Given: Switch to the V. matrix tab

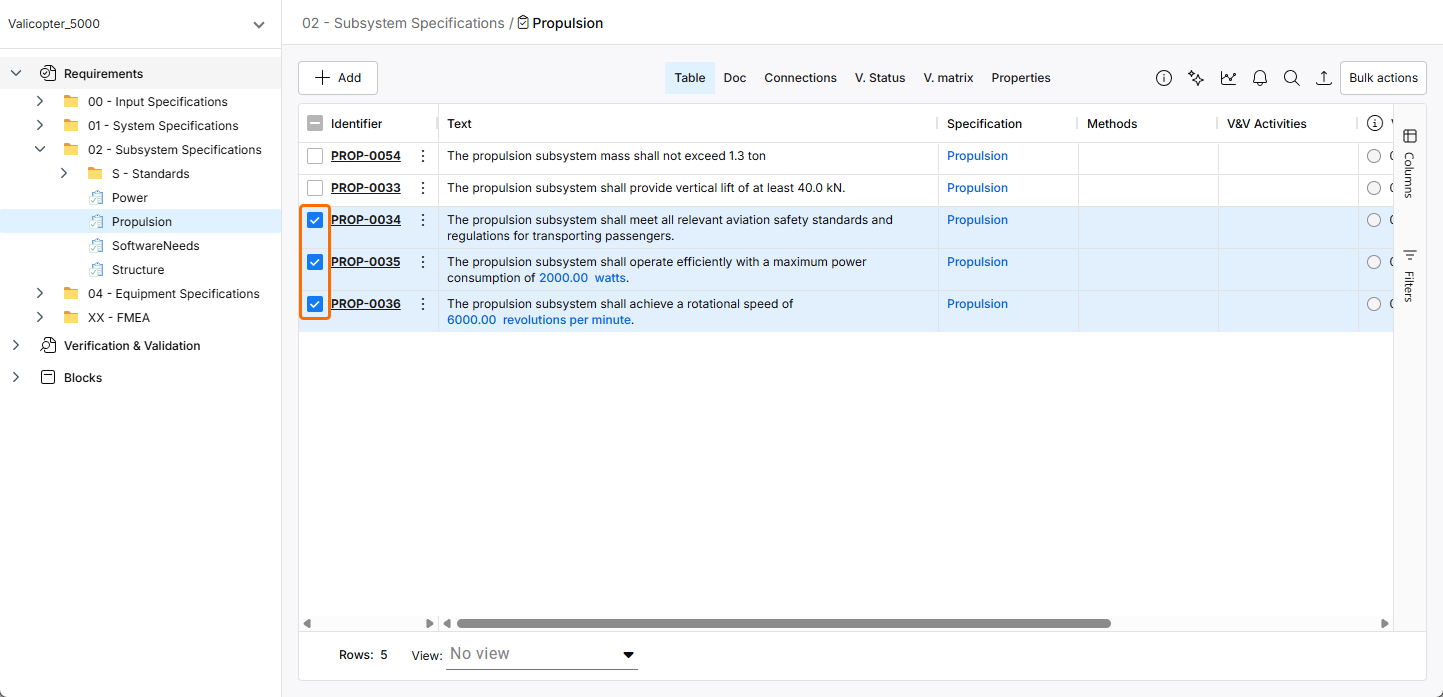Looking at the screenshot, I should 948,78.
